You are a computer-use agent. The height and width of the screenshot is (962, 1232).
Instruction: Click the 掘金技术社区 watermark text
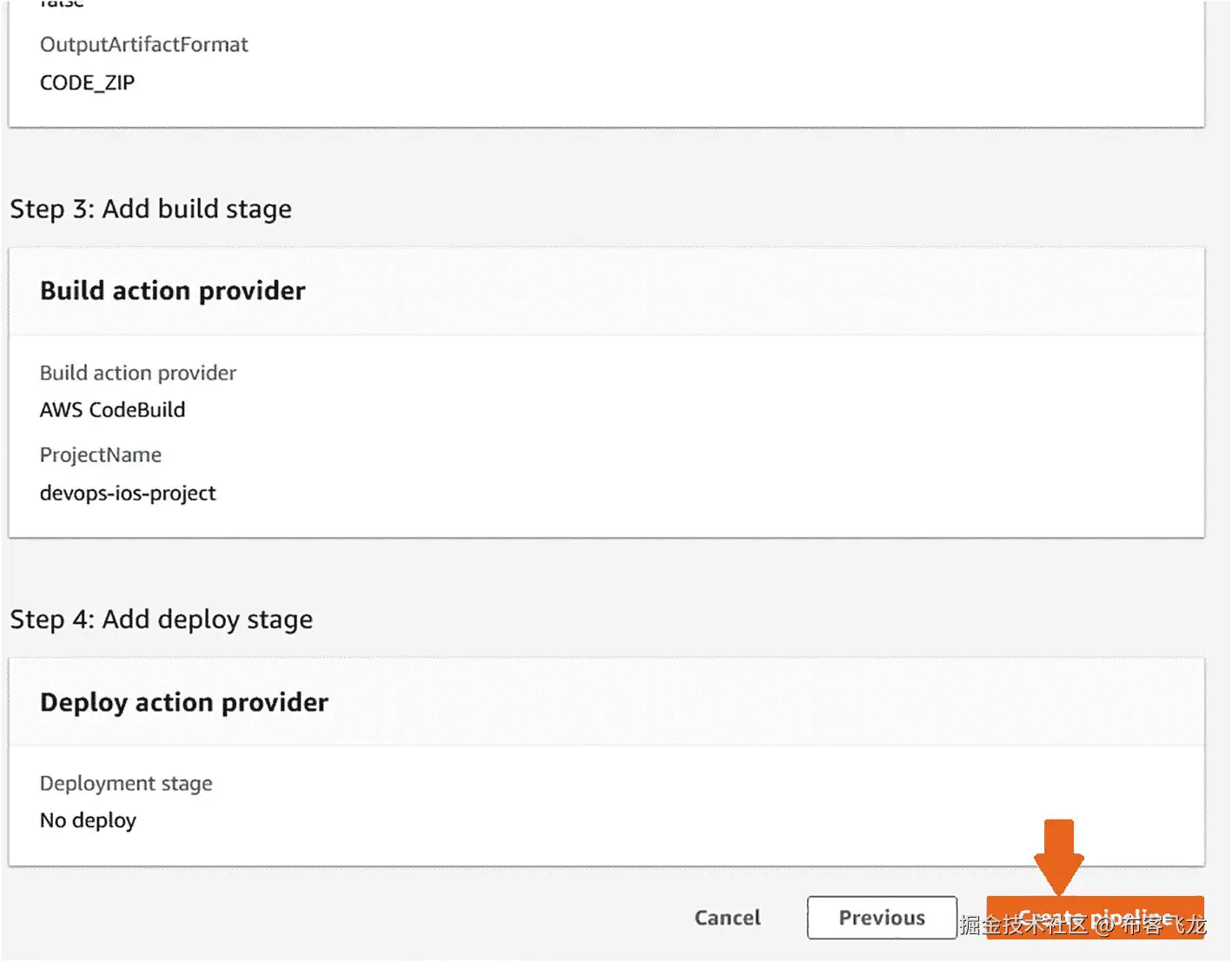1023,926
